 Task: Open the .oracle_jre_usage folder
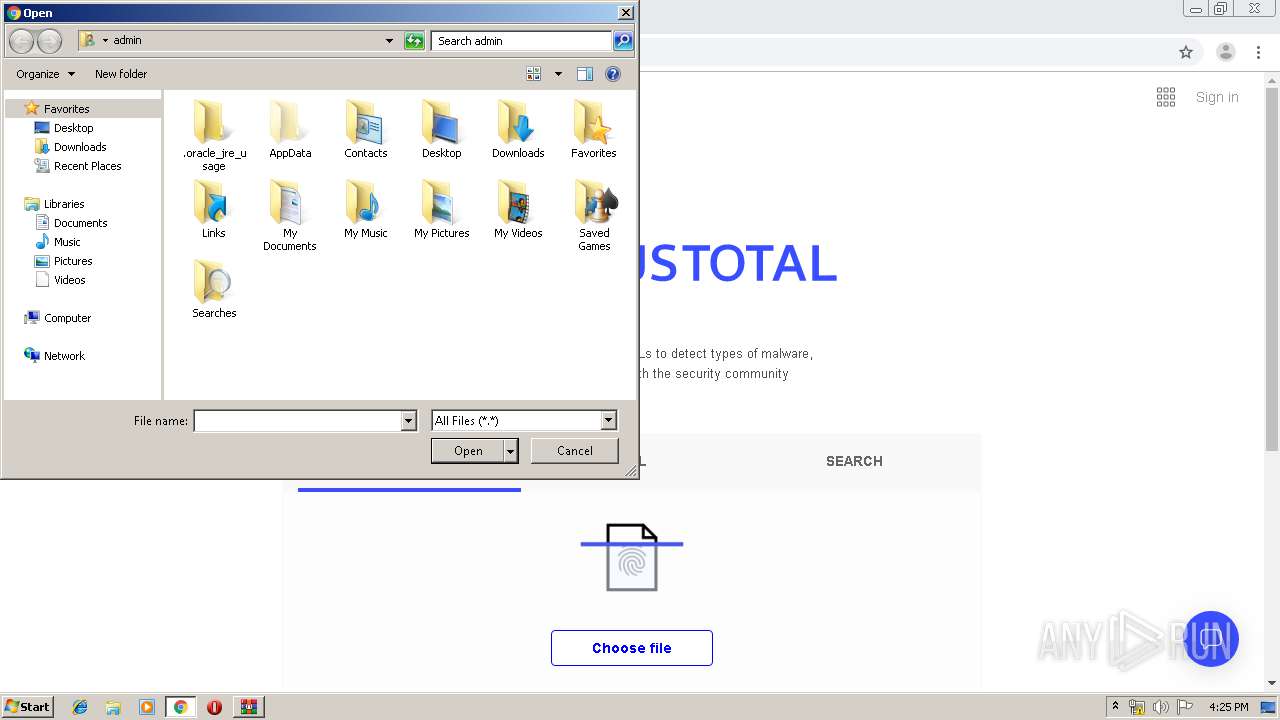pos(214,135)
